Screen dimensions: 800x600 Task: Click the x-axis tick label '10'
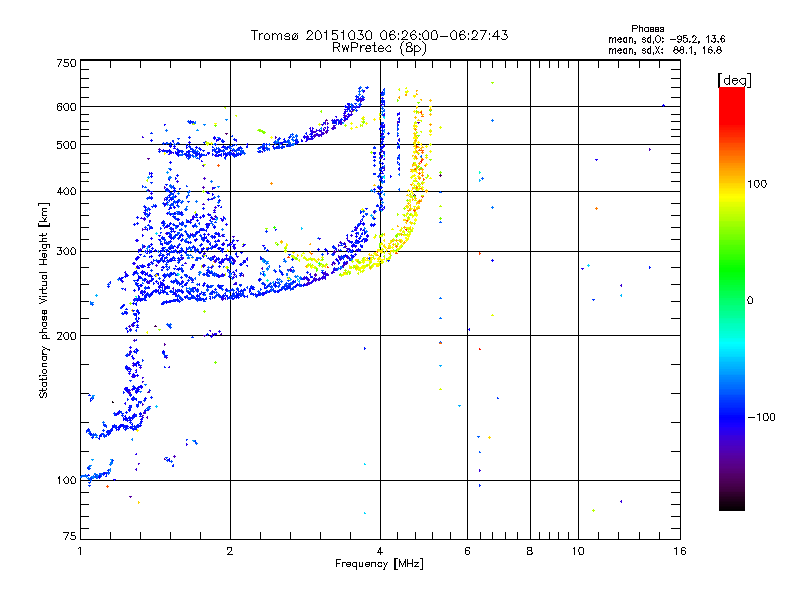coord(578,552)
